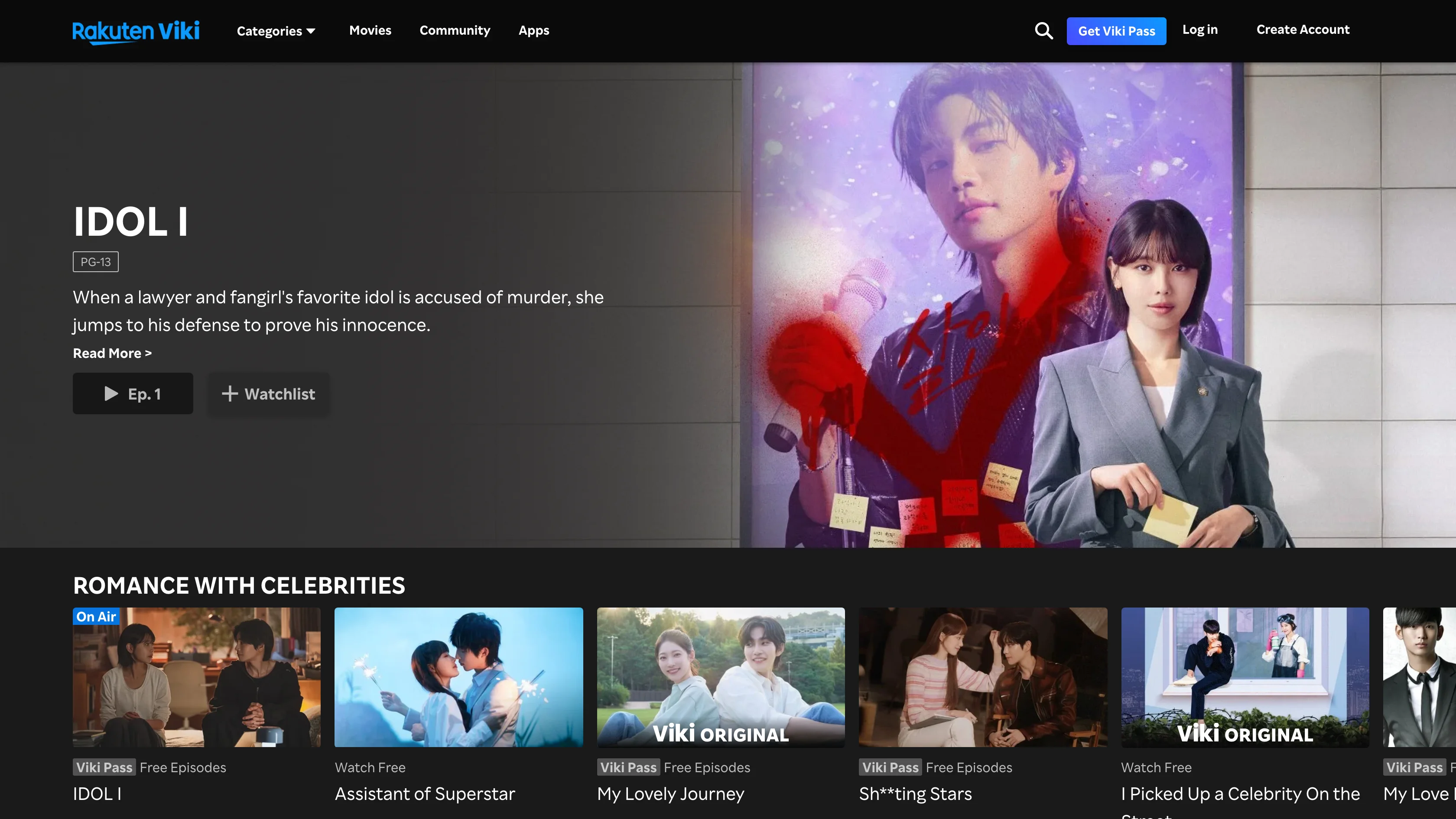Click the Log in link
The width and height of the screenshot is (1456, 819).
tap(1199, 30)
